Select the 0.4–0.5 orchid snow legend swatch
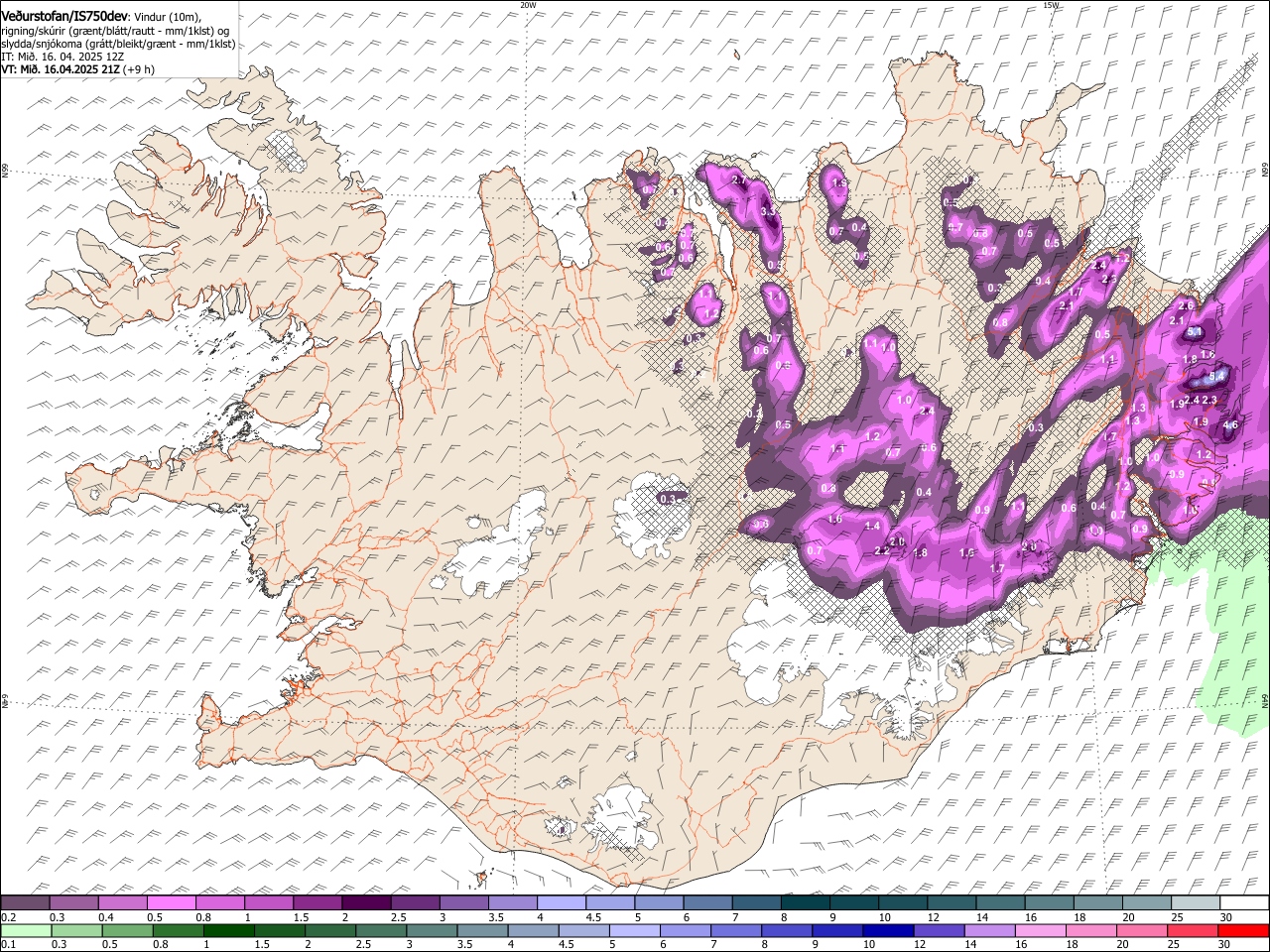The width and height of the screenshot is (1270, 952). pos(122,903)
